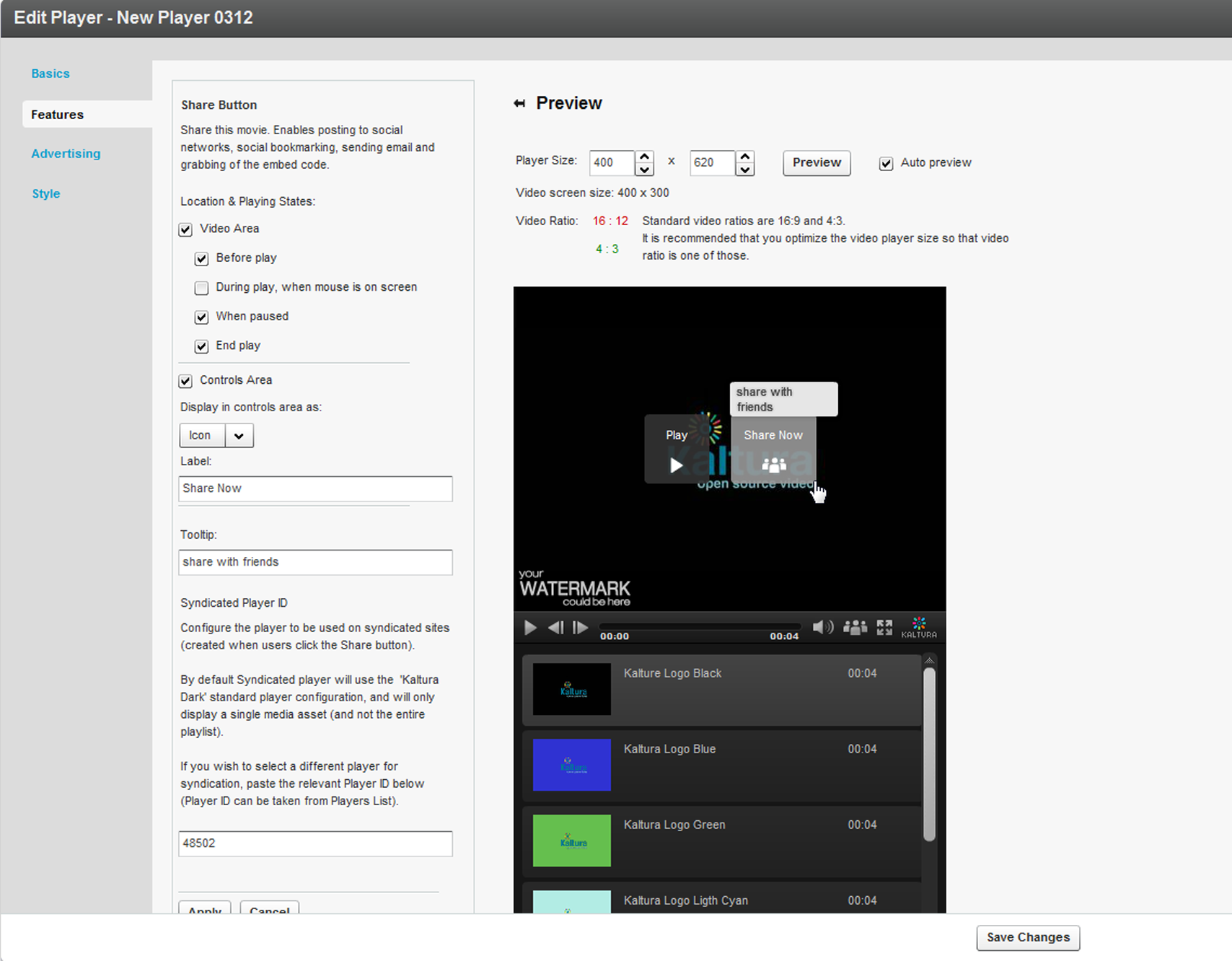Switch to the Advertising tab

click(66, 154)
